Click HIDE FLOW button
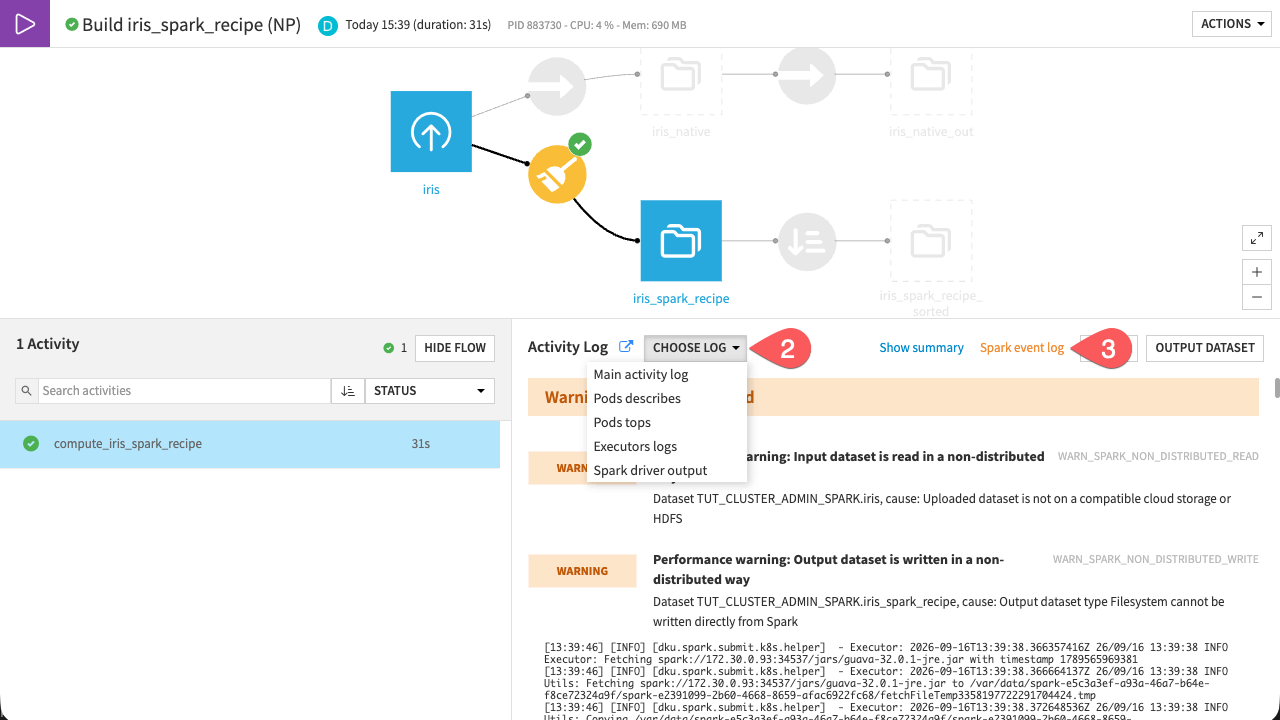The height and width of the screenshot is (720, 1280). click(x=455, y=348)
